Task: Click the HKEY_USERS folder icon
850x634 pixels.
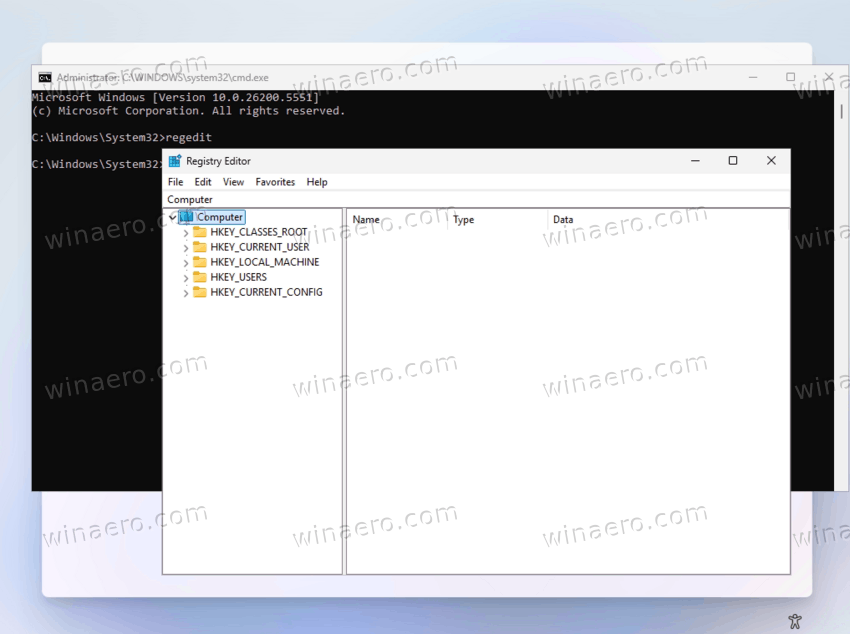Action: pyautogui.click(x=200, y=277)
